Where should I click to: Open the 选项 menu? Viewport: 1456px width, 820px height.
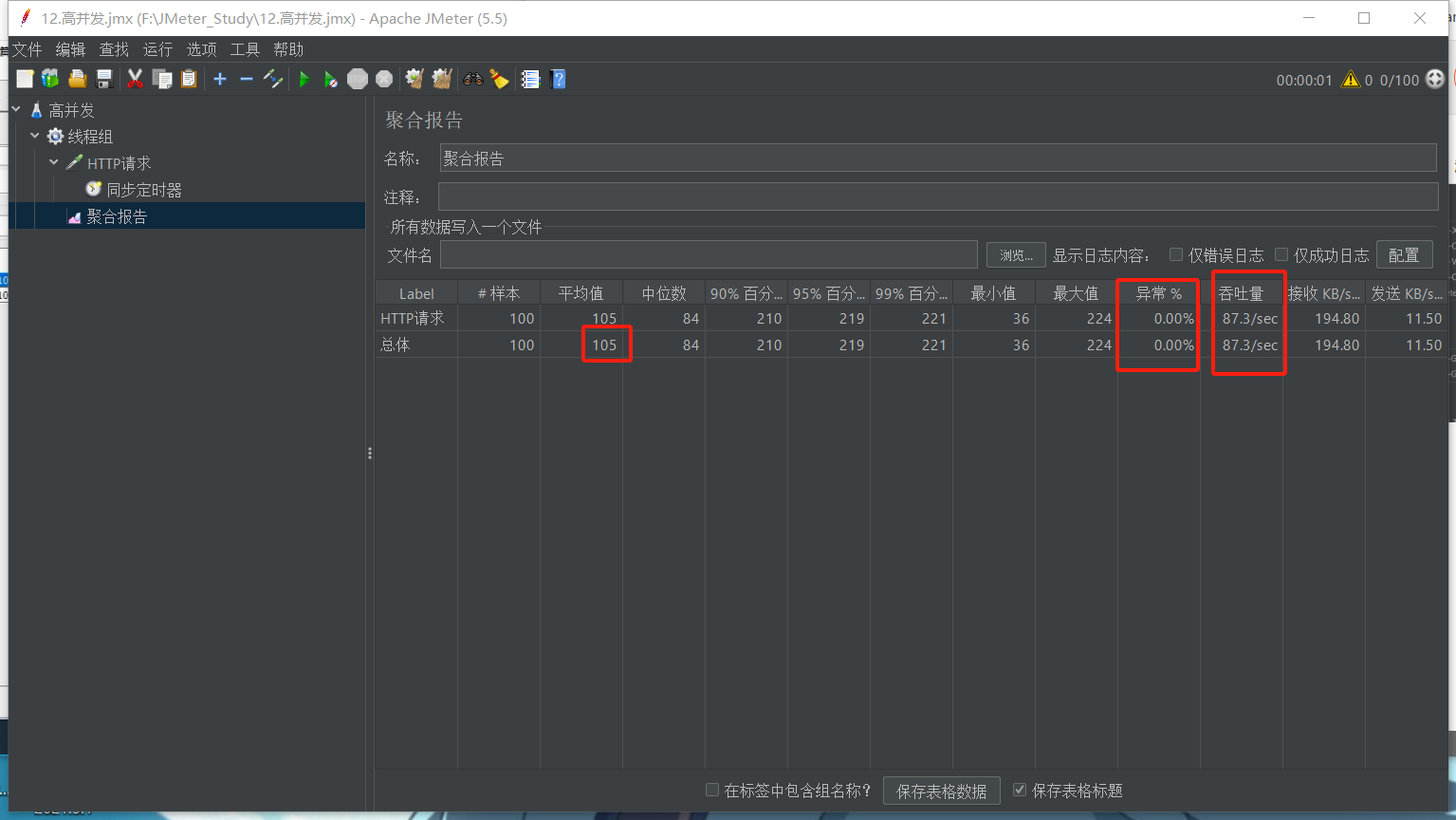click(x=201, y=49)
